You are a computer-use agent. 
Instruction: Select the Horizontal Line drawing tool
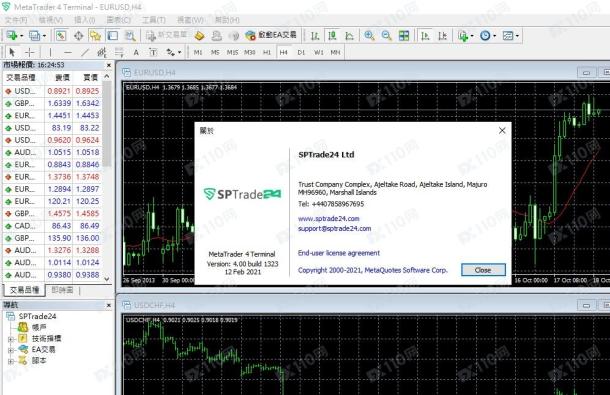click(68, 52)
